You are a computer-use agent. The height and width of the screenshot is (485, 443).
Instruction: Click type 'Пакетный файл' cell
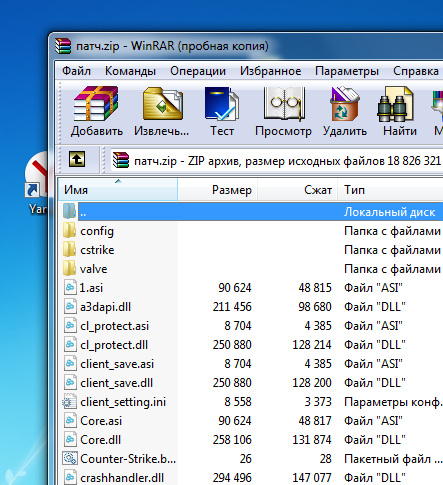pyautogui.click(x=393, y=459)
